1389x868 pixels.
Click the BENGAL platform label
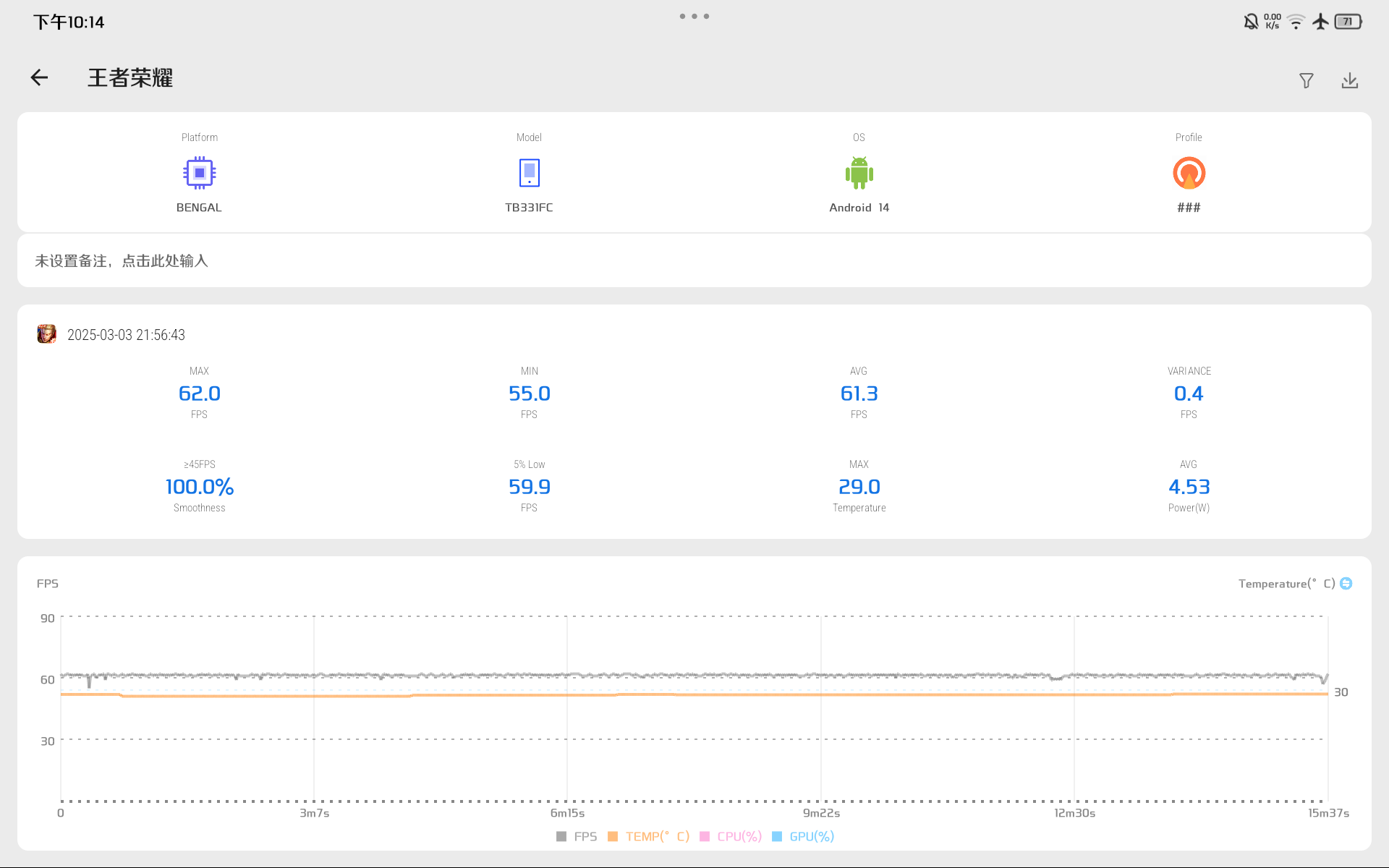tap(199, 208)
